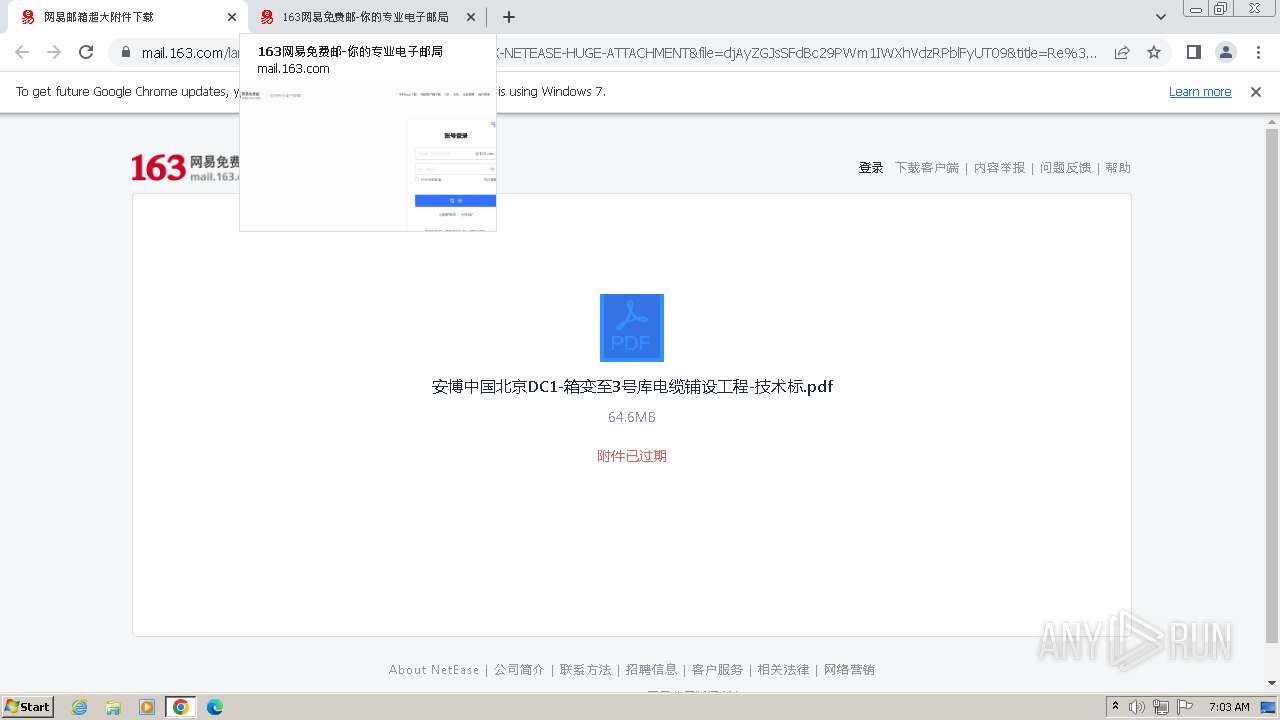Open Windows Media Player from taskbar
Screen dimensions: 1280x720
point(147,707)
